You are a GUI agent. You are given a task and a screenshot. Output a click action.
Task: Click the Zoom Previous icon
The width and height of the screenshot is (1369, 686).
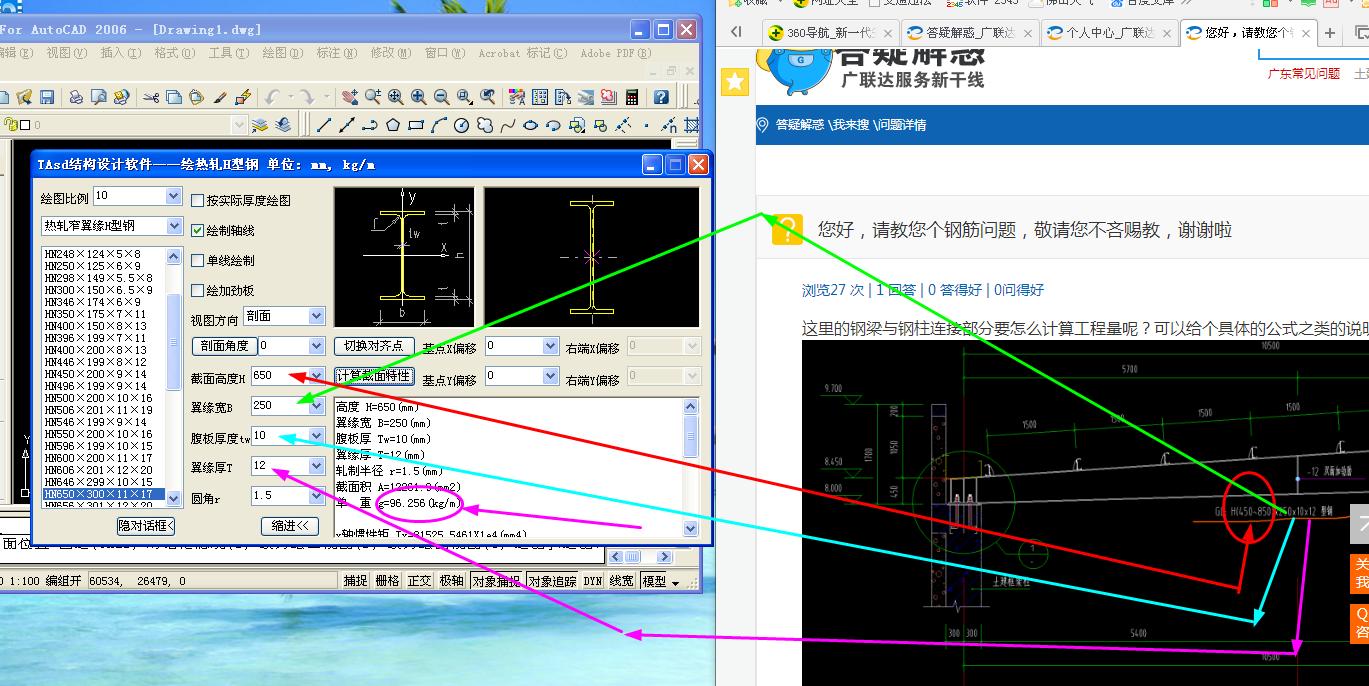click(488, 97)
